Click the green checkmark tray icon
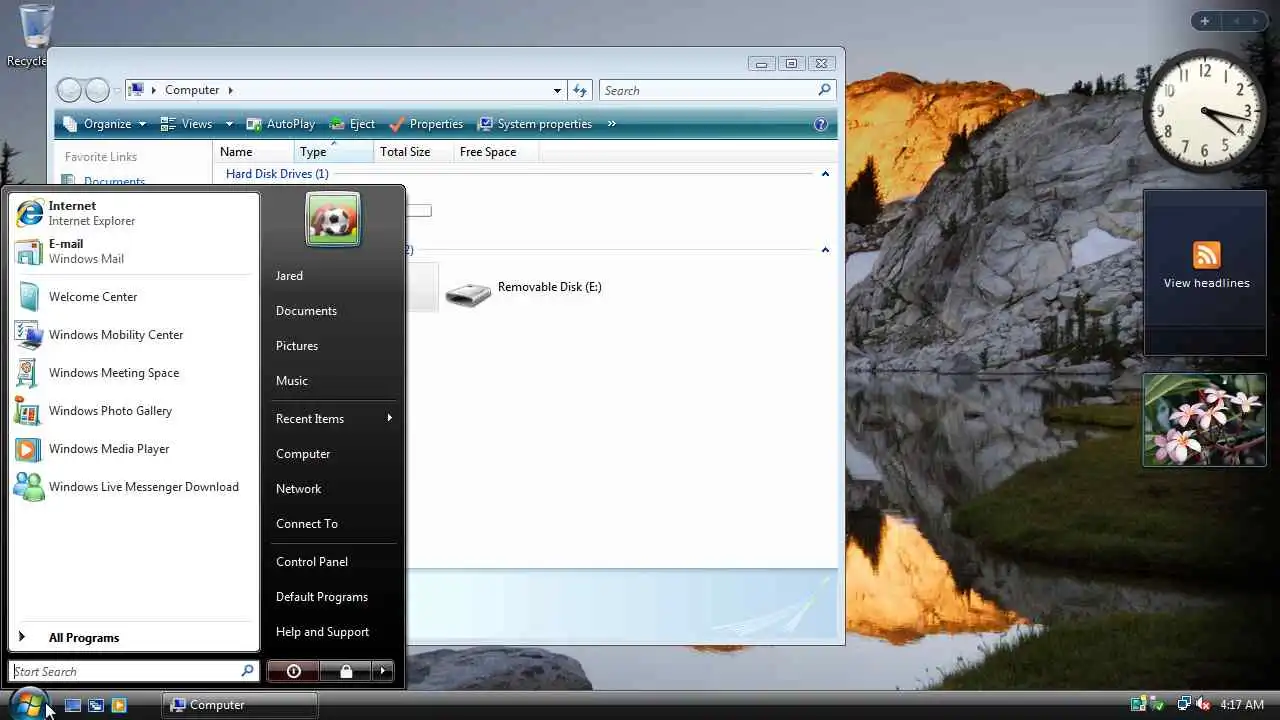1280x720 pixels. pos(1157,705)
